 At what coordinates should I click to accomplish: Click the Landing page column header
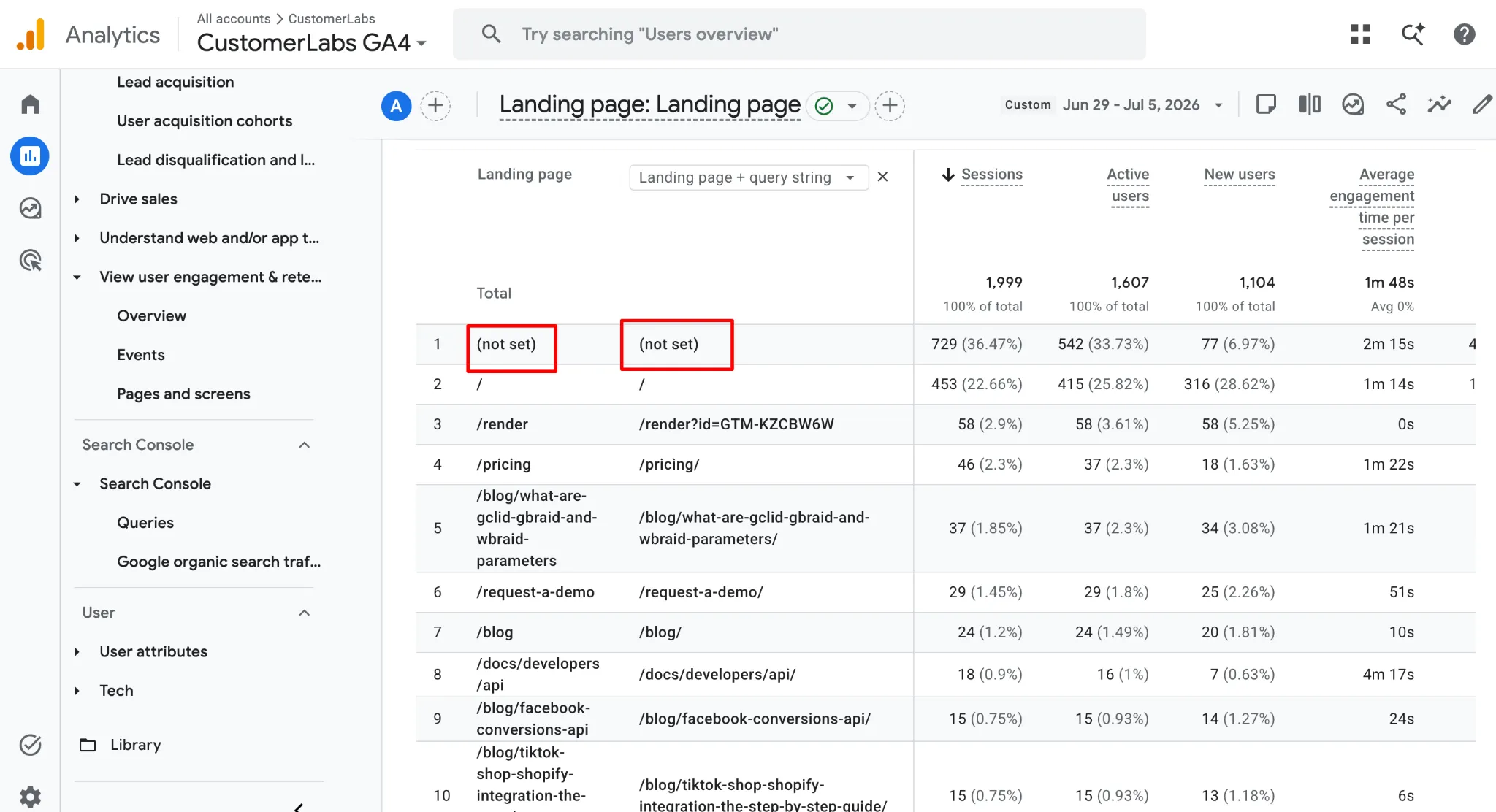click(x=524, y=175)
